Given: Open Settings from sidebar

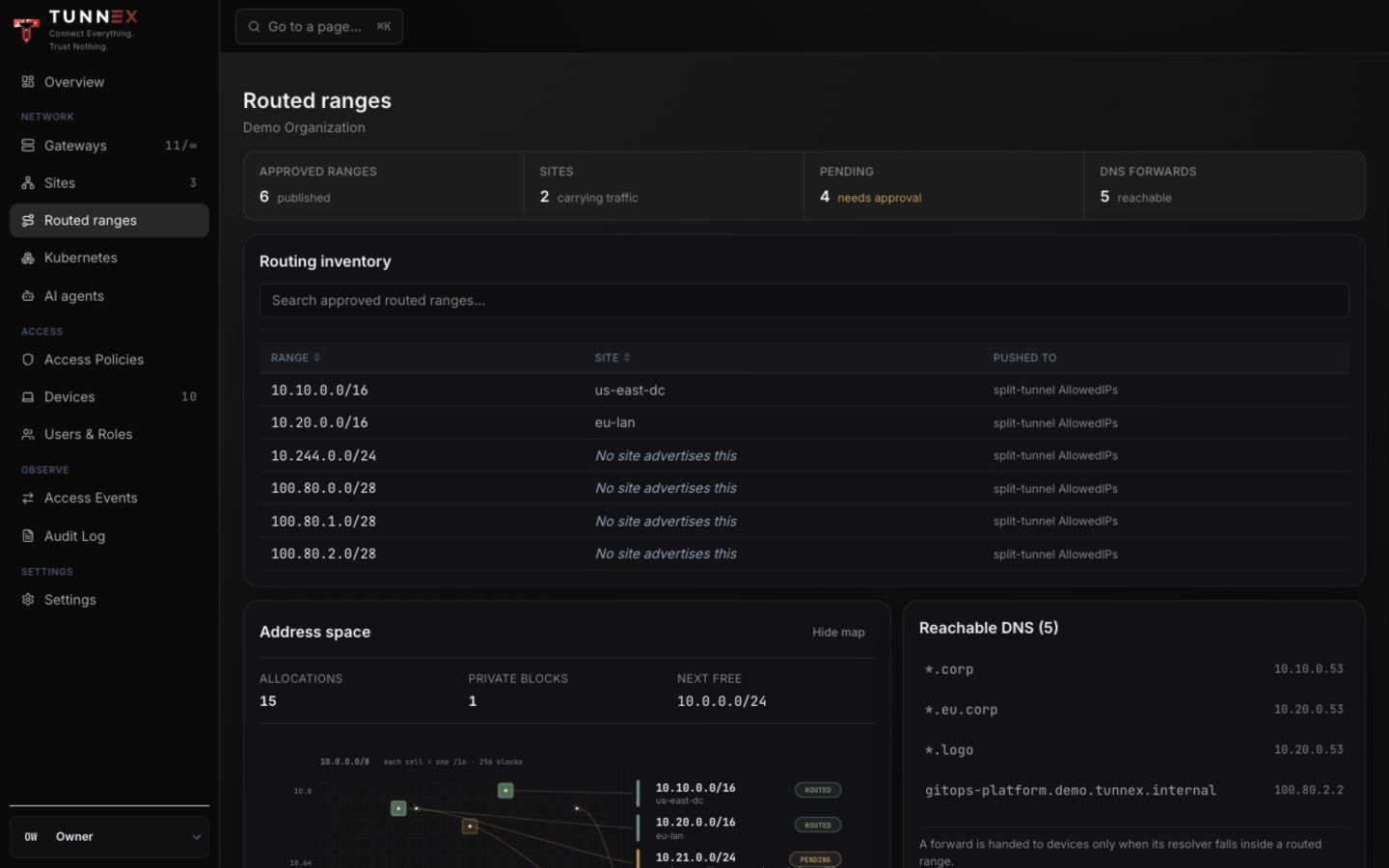Looking at the screenshot, I should (109, 600).
